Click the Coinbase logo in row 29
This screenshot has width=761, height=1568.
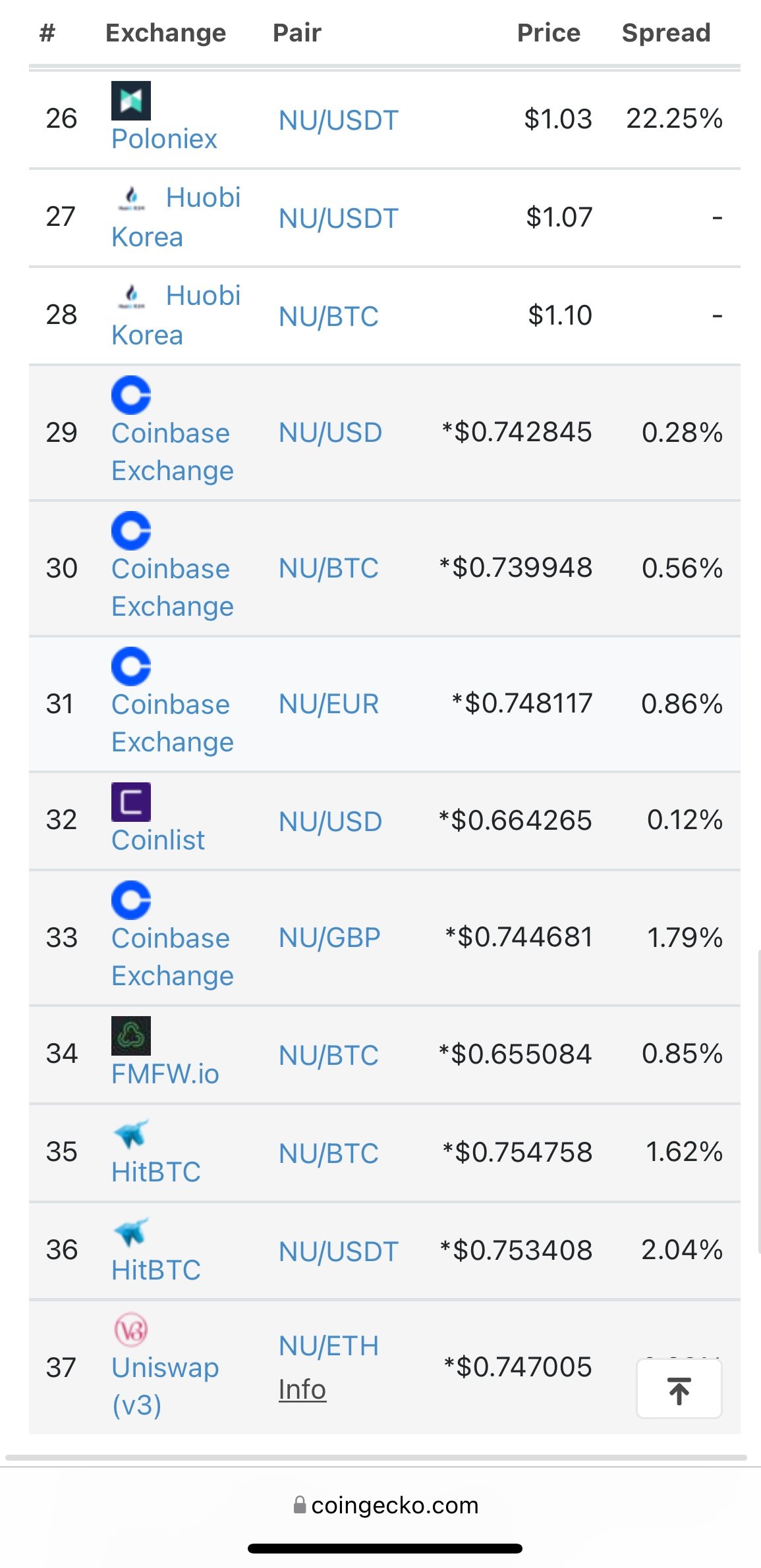pyautogui.click(x=131, y=395)
